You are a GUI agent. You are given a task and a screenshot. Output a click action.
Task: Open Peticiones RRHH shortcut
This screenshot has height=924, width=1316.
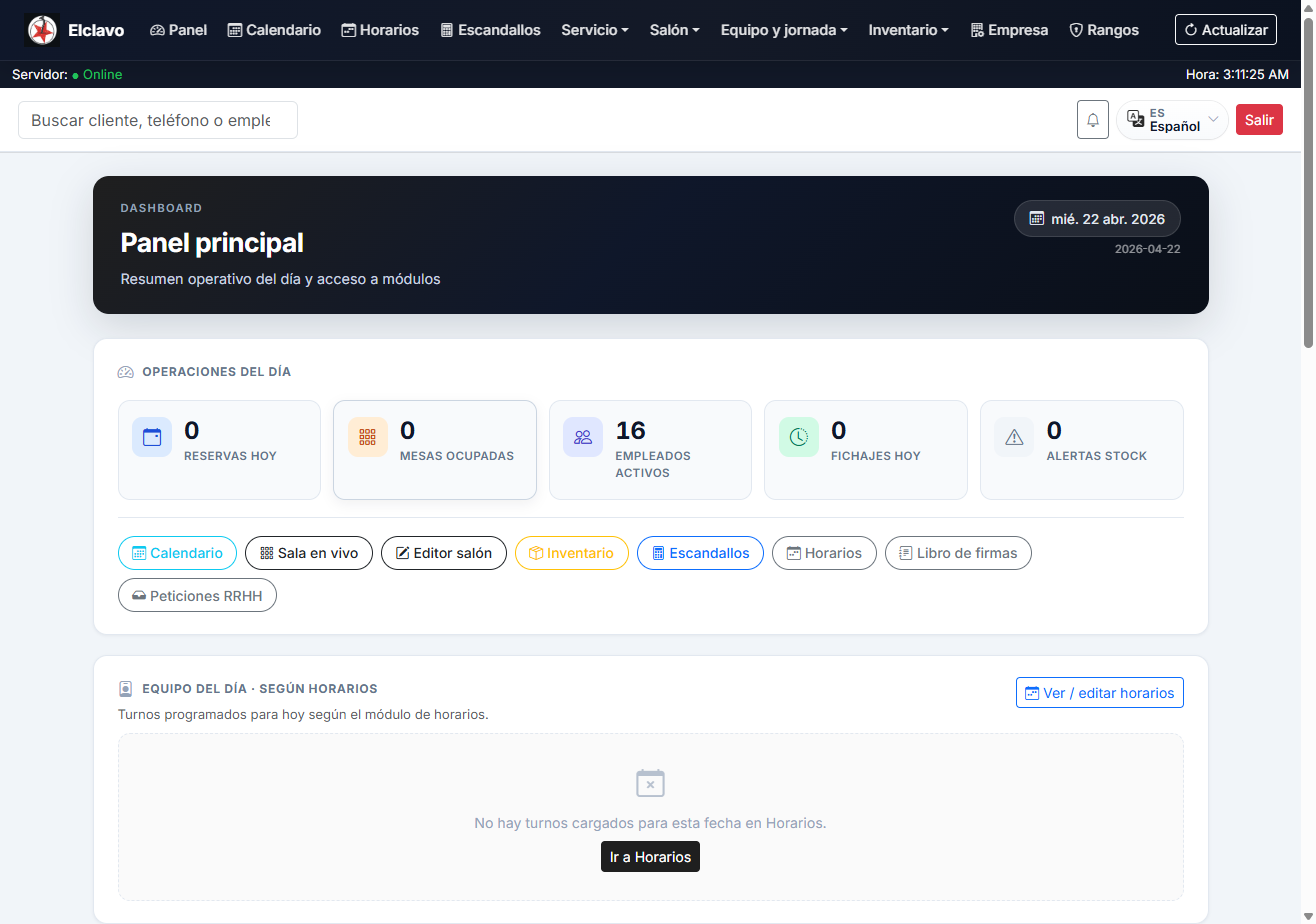[x=197, y=595]
